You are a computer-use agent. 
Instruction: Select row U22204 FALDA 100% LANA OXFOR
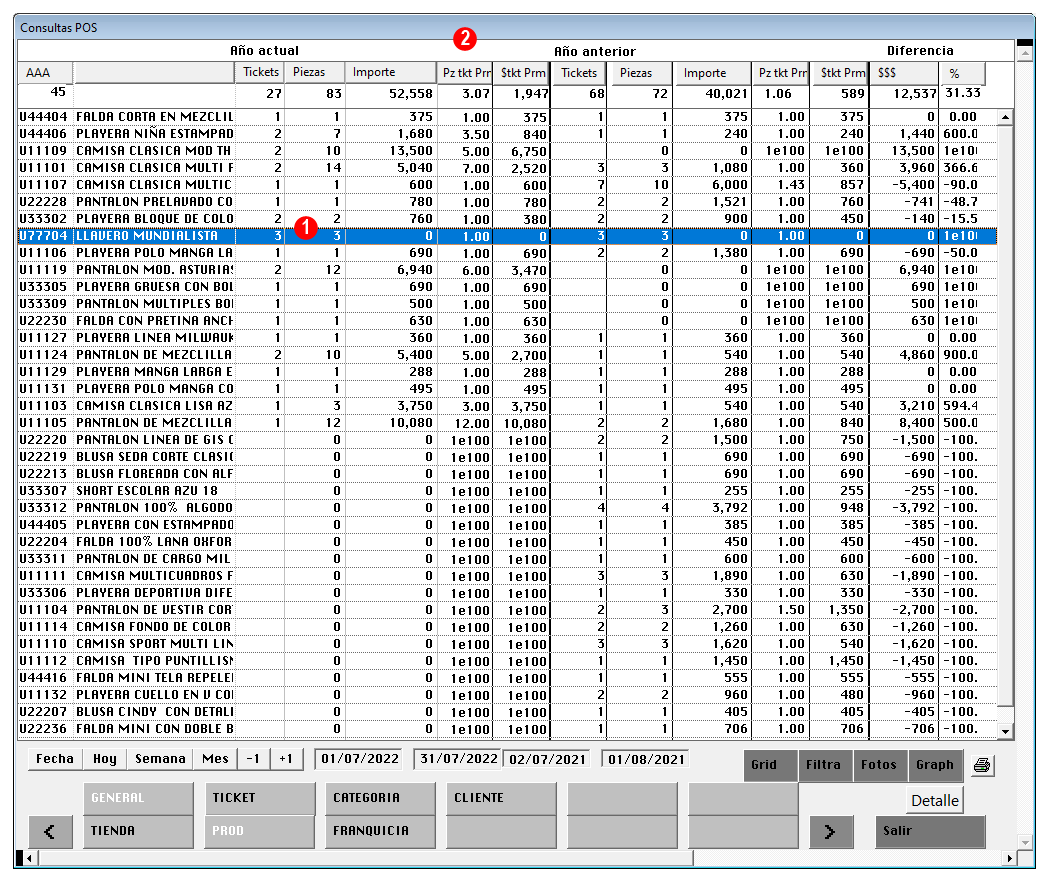tap(507, 542)
